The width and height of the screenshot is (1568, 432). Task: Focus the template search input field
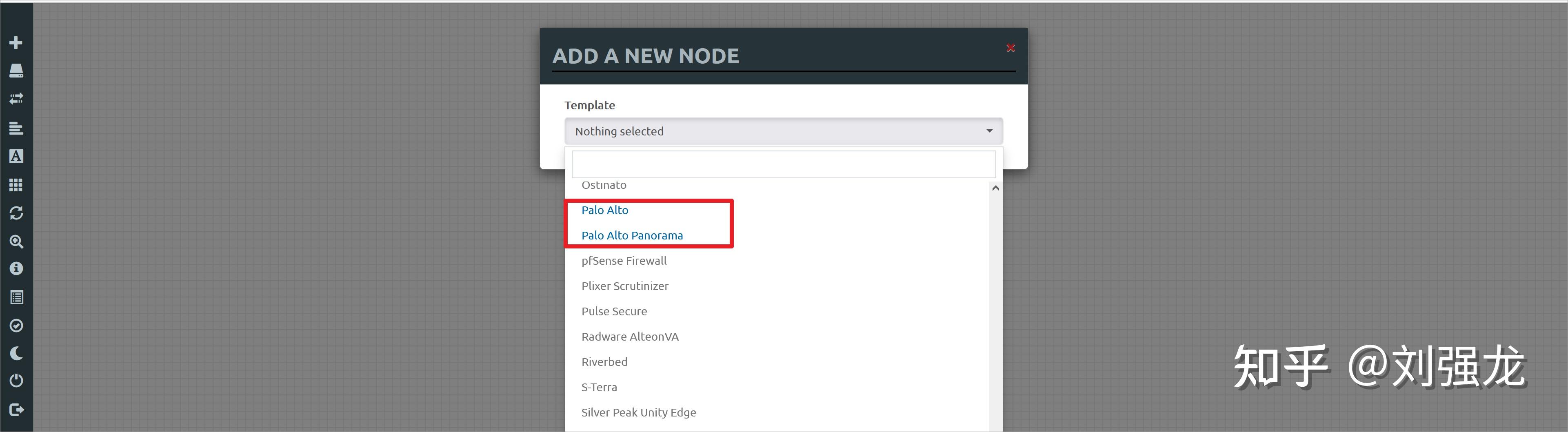click(784, 164)
